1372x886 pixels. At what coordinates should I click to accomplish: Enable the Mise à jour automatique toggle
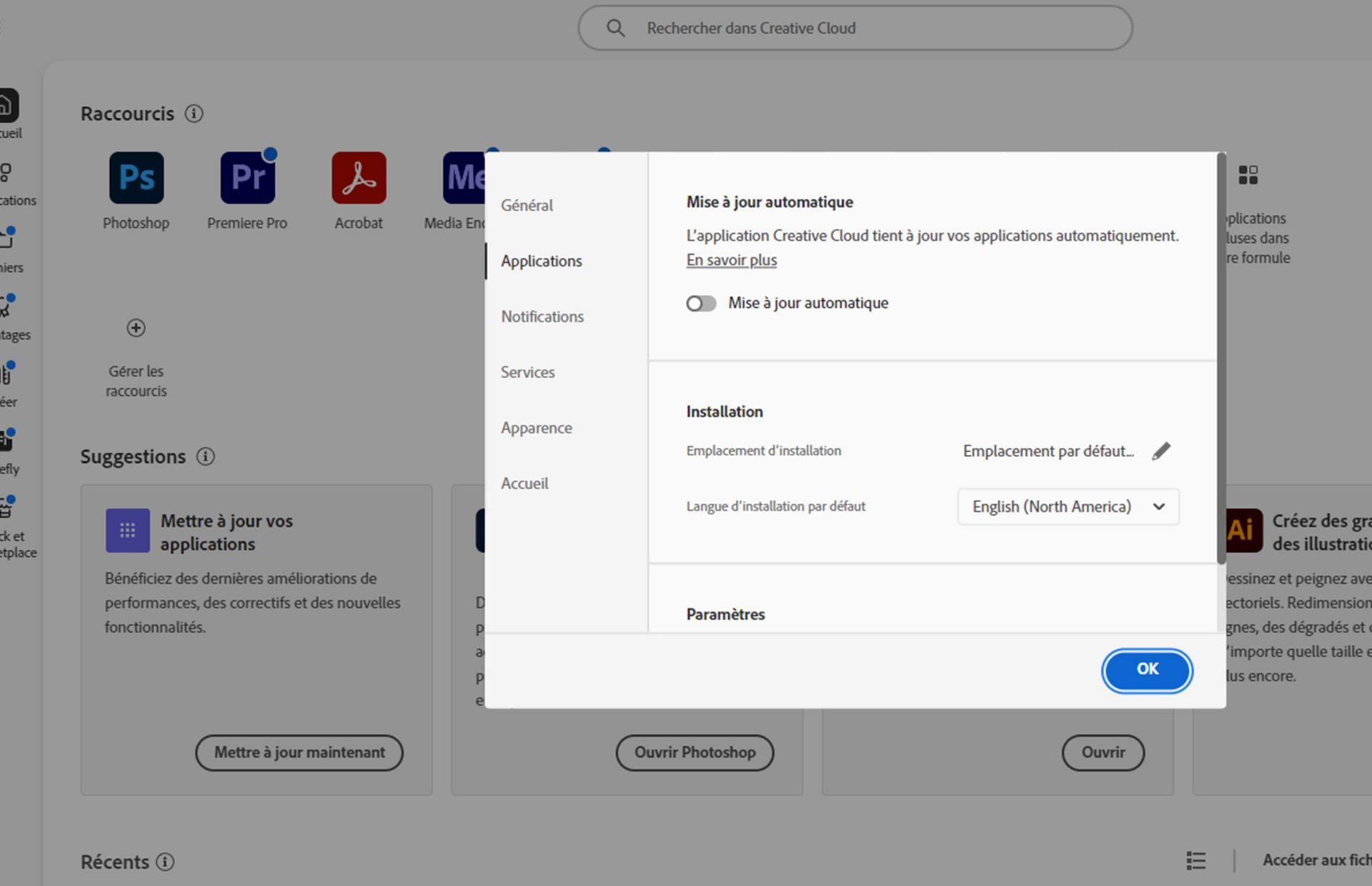(701, 304)
